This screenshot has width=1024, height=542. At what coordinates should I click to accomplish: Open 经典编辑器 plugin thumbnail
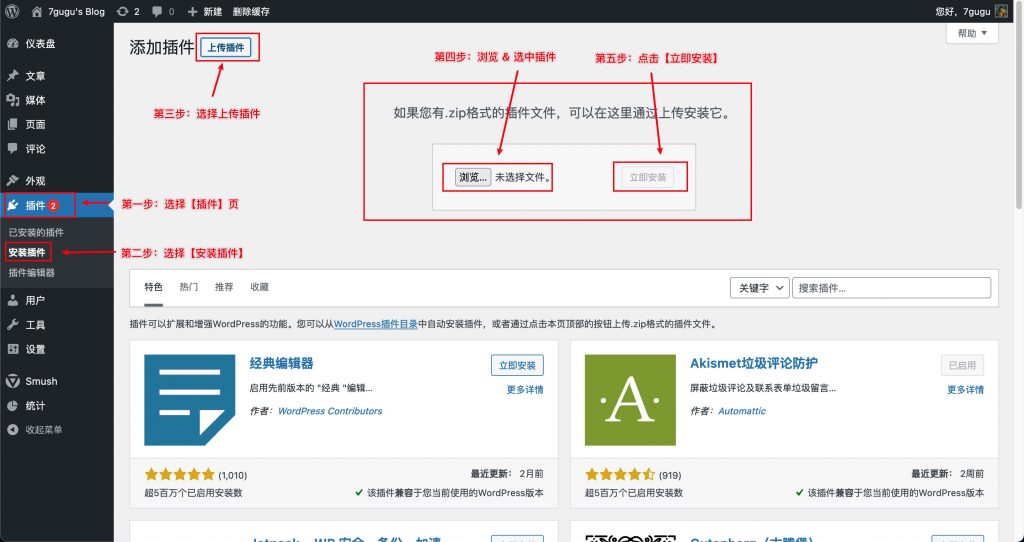pos(189,400)
